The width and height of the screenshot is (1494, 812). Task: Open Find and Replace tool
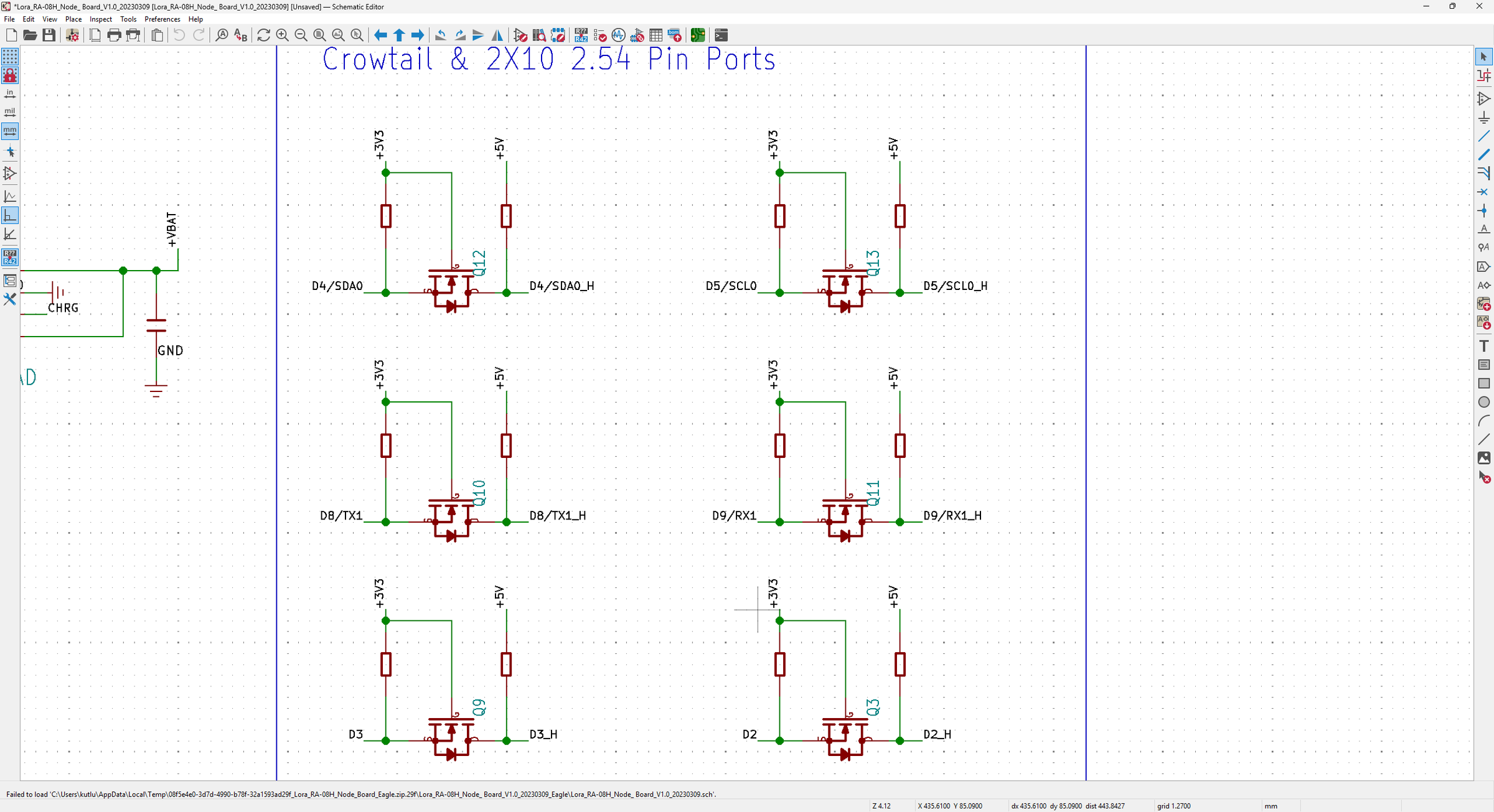point(240,35)
